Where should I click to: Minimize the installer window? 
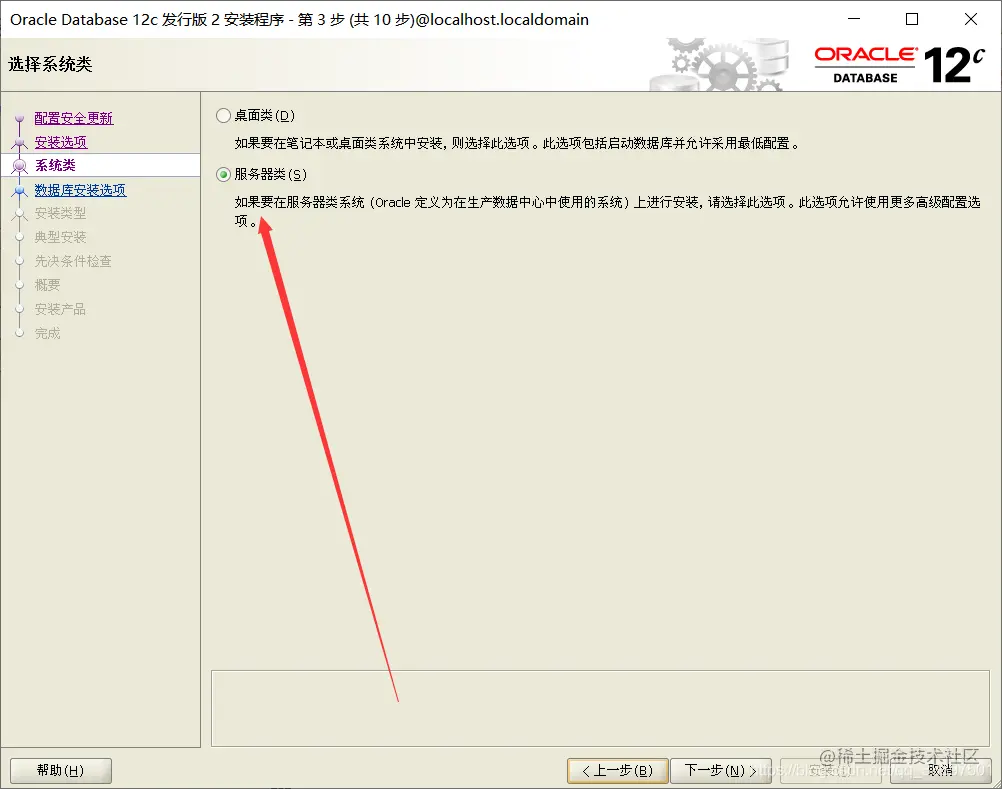[x=854, y=19]
